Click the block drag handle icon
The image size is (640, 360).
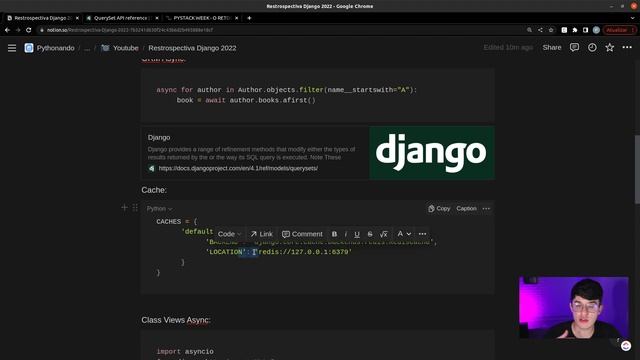[x=135, y=208]
